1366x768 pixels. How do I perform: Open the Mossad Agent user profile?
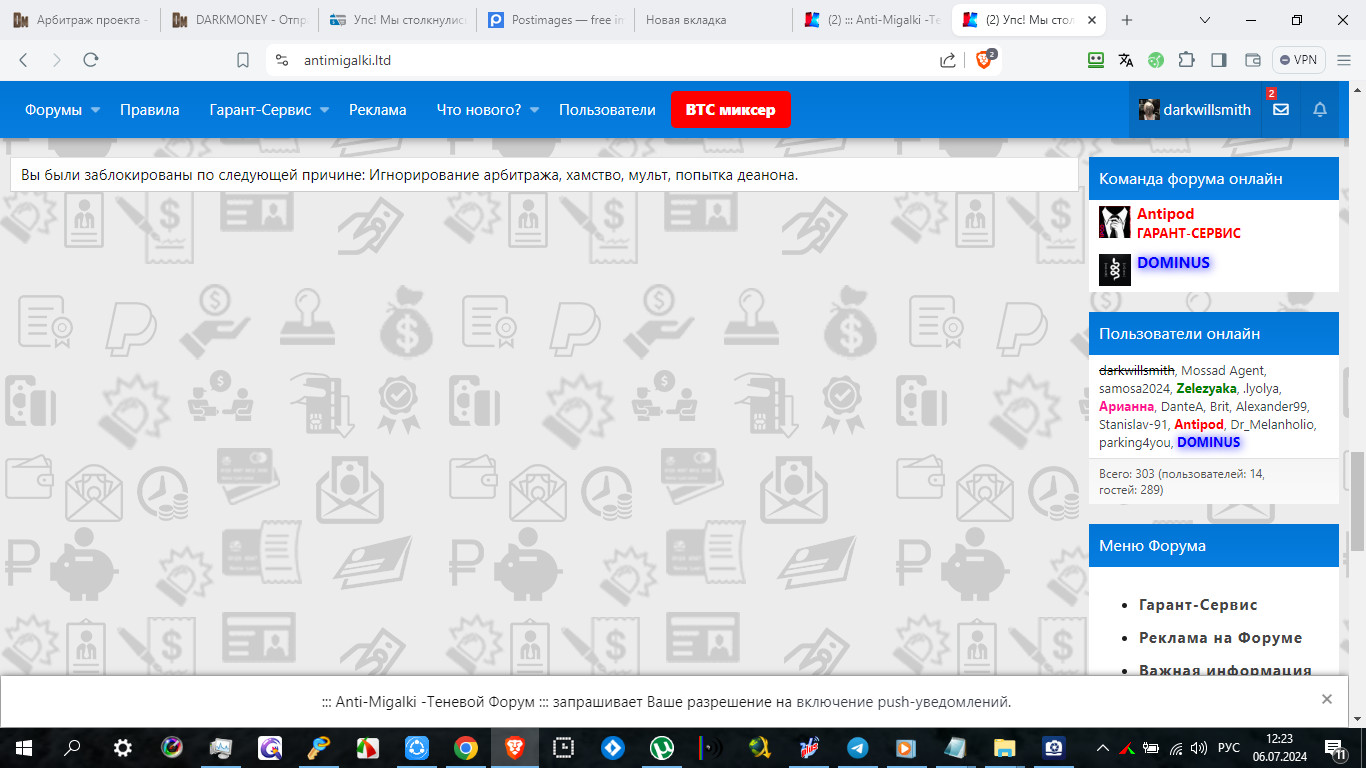[x=1223, y=370]
